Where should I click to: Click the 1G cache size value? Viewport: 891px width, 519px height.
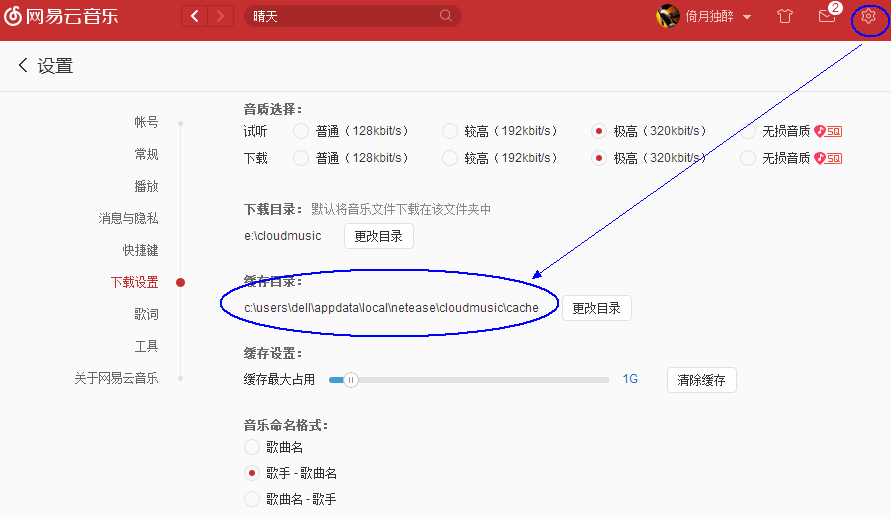[630, 379]
